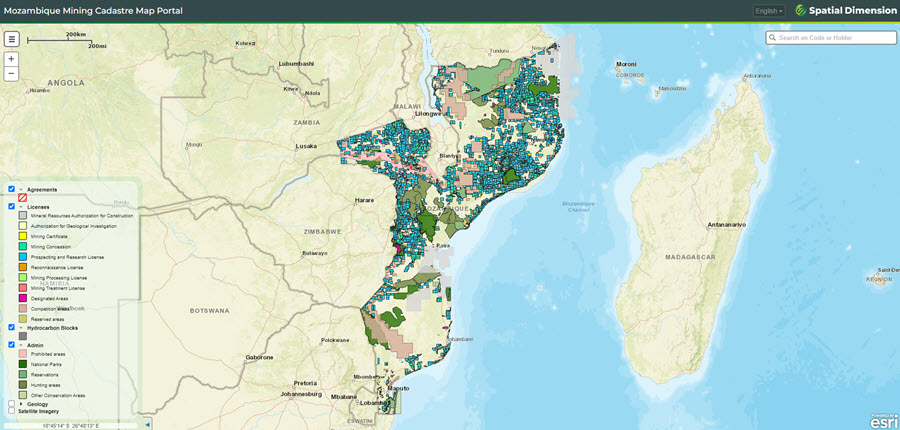Collapse the Hydrocarbon Blocks group arrow
Viewport: 900px width, 430px height.
click(x=21, y=328)
